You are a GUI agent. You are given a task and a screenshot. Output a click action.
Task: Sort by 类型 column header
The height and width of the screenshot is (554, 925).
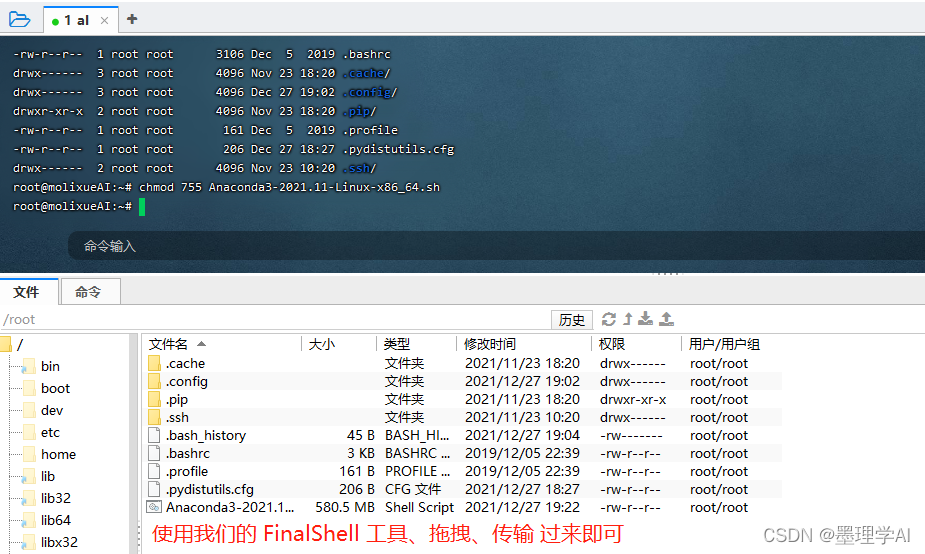[416, 344]
